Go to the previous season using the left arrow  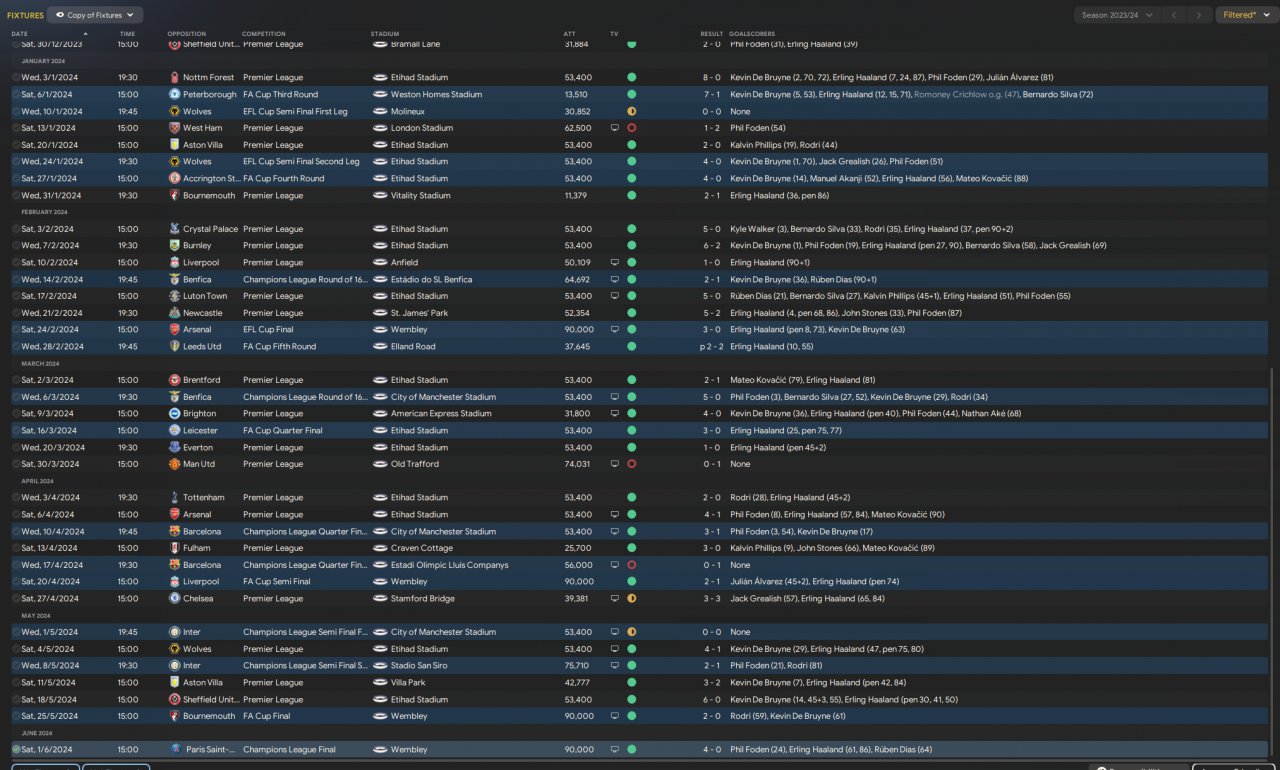tap(1174, 15)
